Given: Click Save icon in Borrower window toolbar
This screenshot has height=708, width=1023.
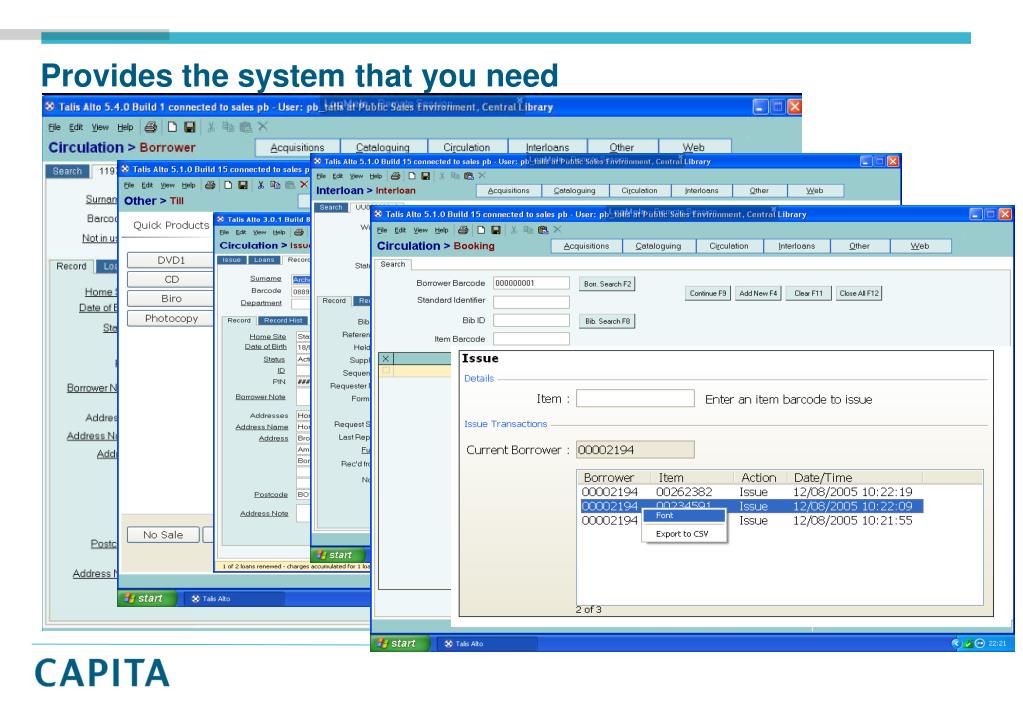Looking at the screenshot, I should 190,127.
